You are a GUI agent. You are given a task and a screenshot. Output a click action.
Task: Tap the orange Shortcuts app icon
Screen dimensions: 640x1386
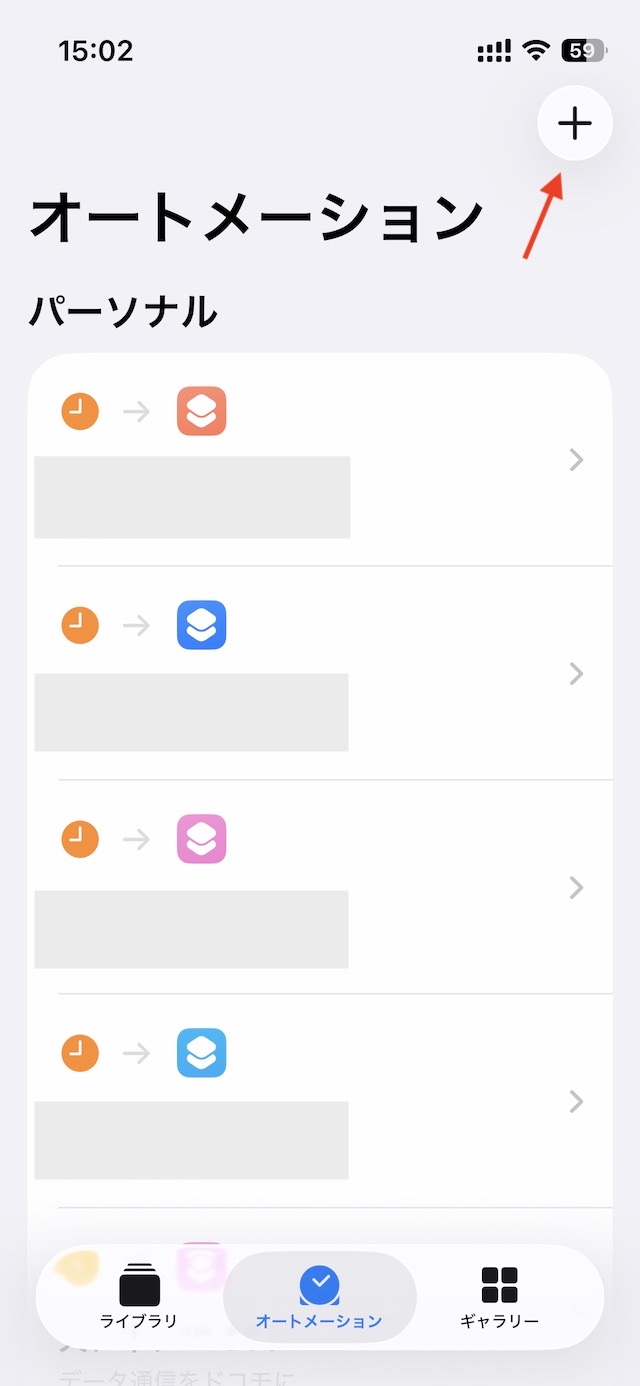(x=202, y=411)
